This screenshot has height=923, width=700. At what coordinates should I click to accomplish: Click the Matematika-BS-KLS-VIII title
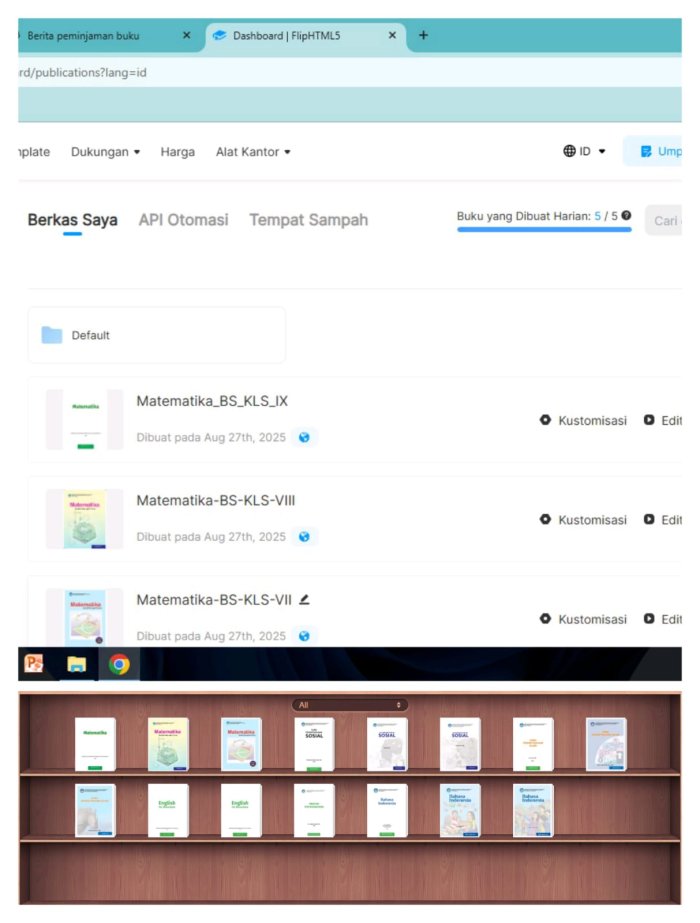[x=216, y=500]
